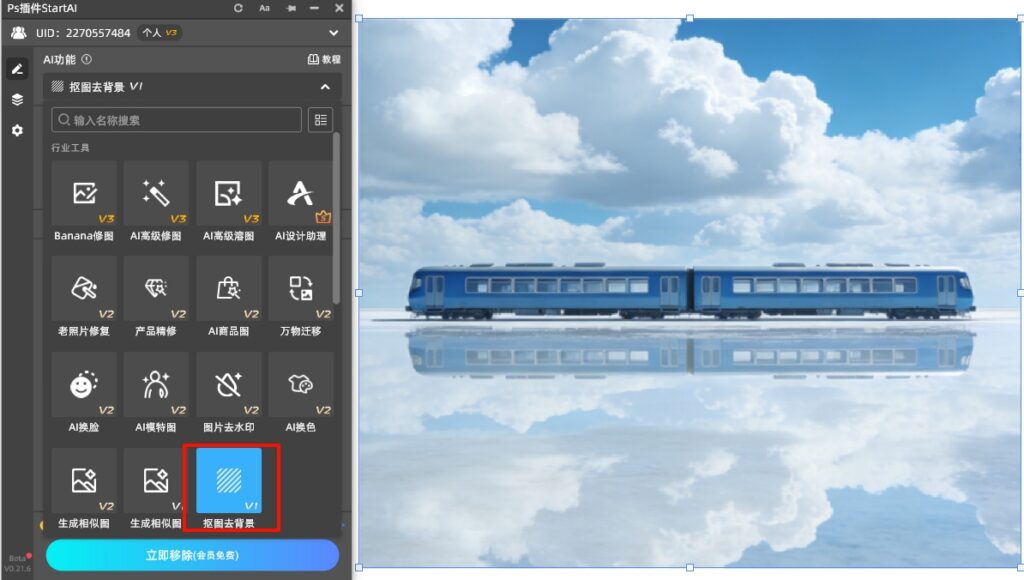This screenshot has width=1024, height=580.
Task: Collapse the 抠图去背景 tool list
Action: tap(324, 87)
